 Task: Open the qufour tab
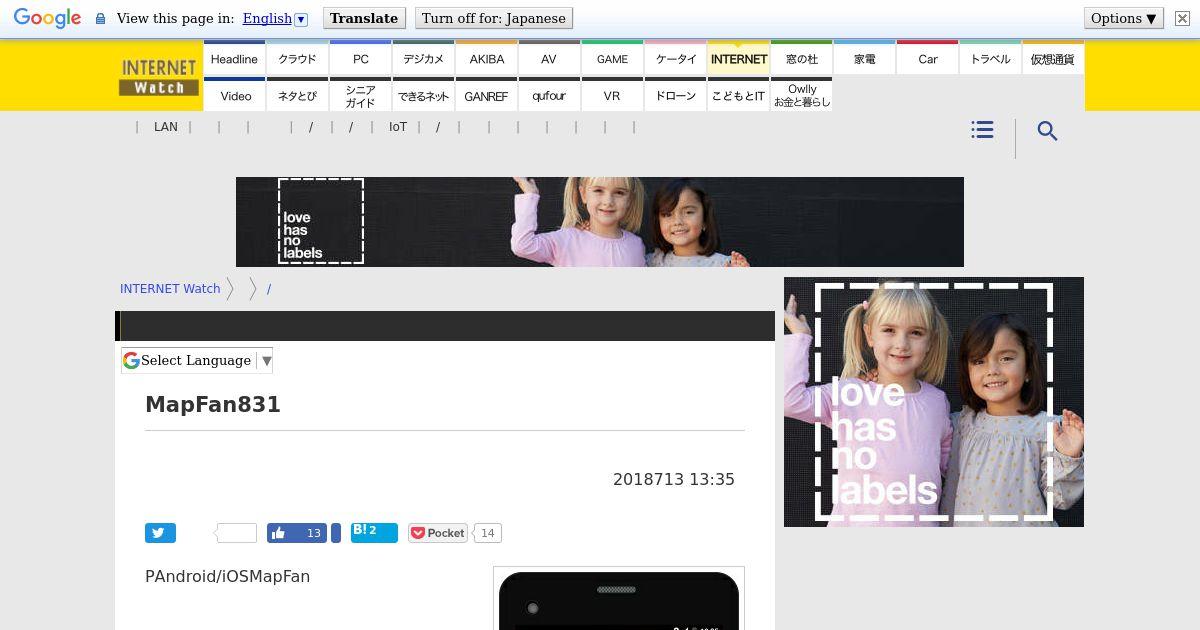[549, 95]
